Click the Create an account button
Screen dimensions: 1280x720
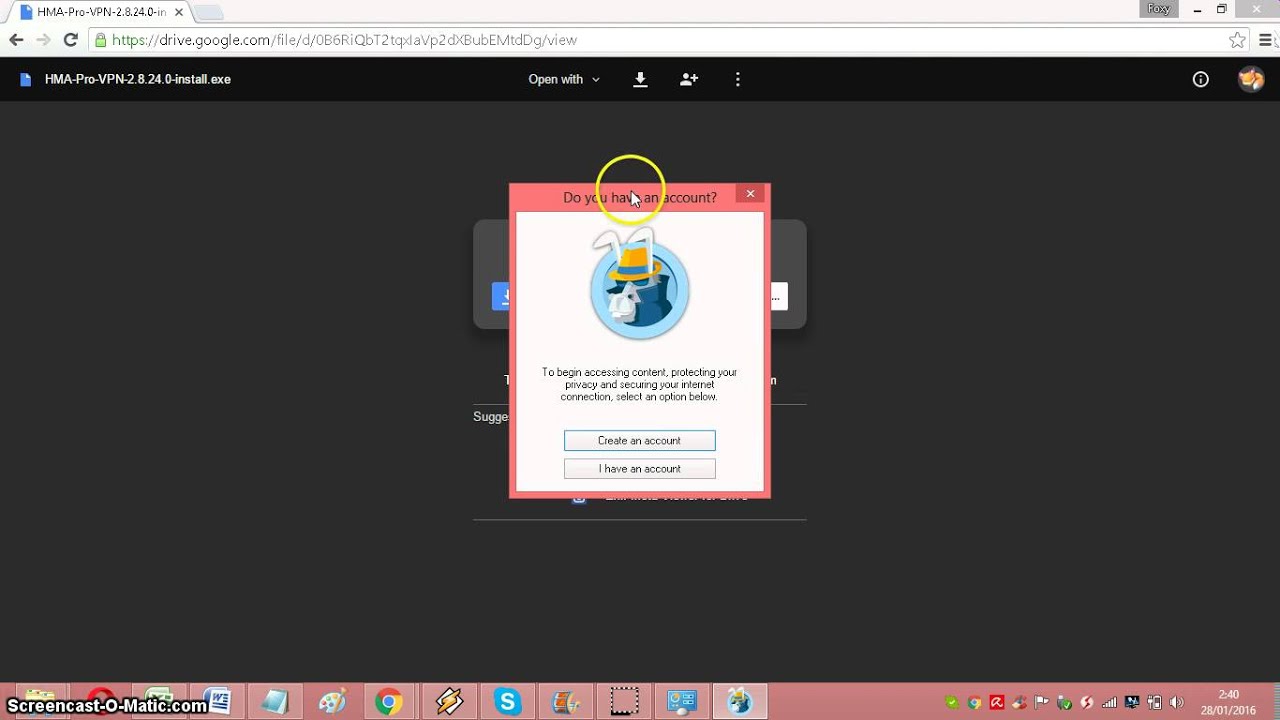pos(640,440)
